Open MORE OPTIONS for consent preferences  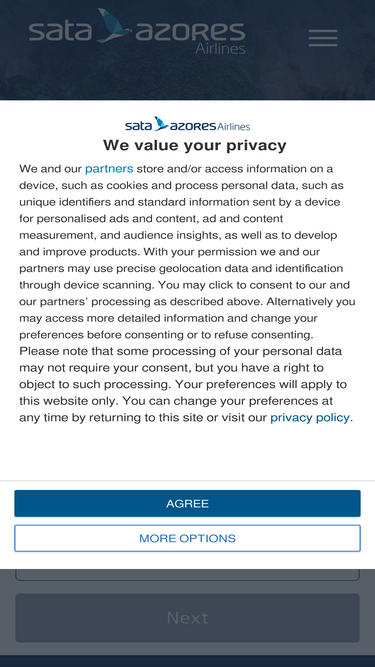pyautogui.click(x=188, y=538)
